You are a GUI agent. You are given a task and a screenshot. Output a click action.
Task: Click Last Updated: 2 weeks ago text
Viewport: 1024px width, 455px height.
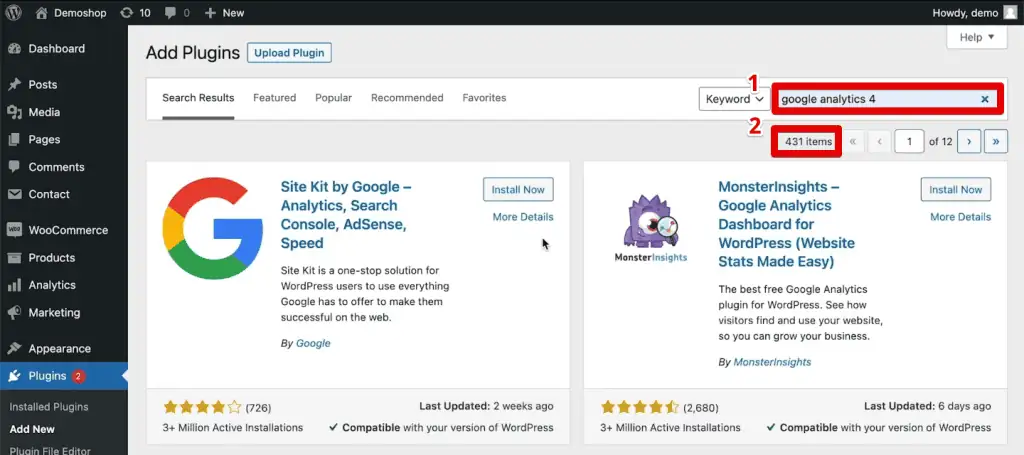click(x=486, y=406)
